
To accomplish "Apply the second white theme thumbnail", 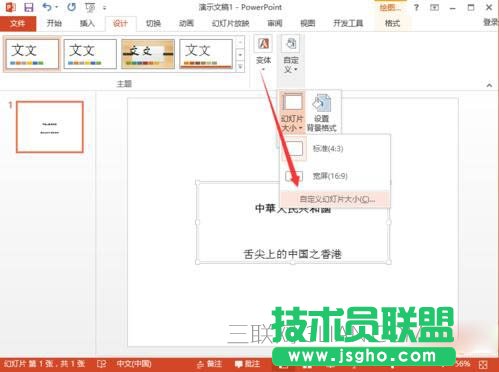I will pyautogui.click(x=90, y=54).
